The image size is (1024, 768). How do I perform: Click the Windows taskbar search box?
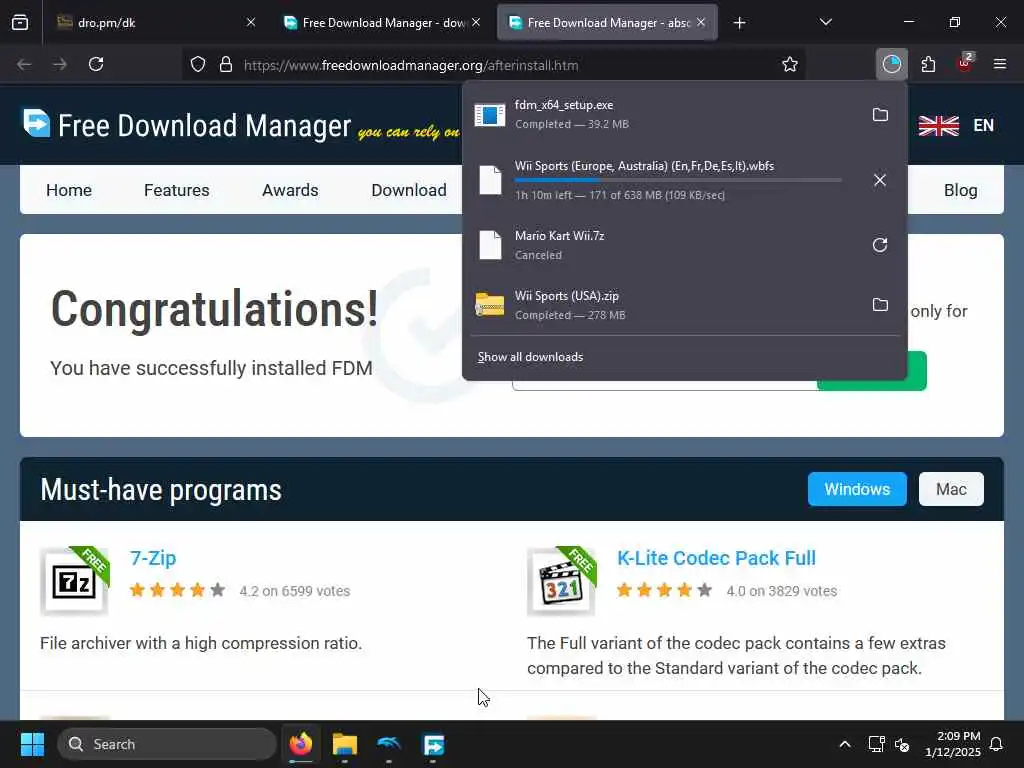point(167,744)
